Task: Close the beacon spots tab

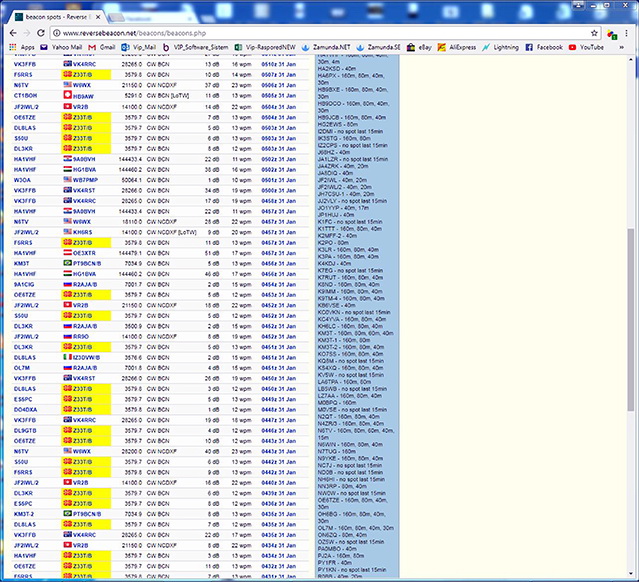Action: (x=98, y=17)
